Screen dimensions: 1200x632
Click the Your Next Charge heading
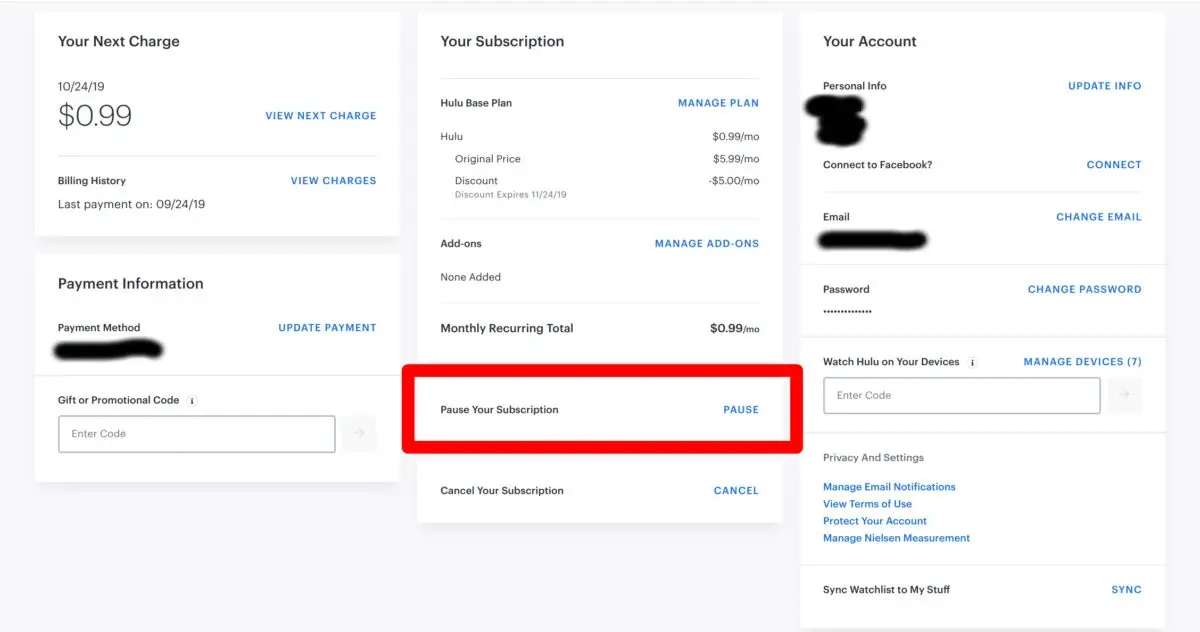(119, 42)
